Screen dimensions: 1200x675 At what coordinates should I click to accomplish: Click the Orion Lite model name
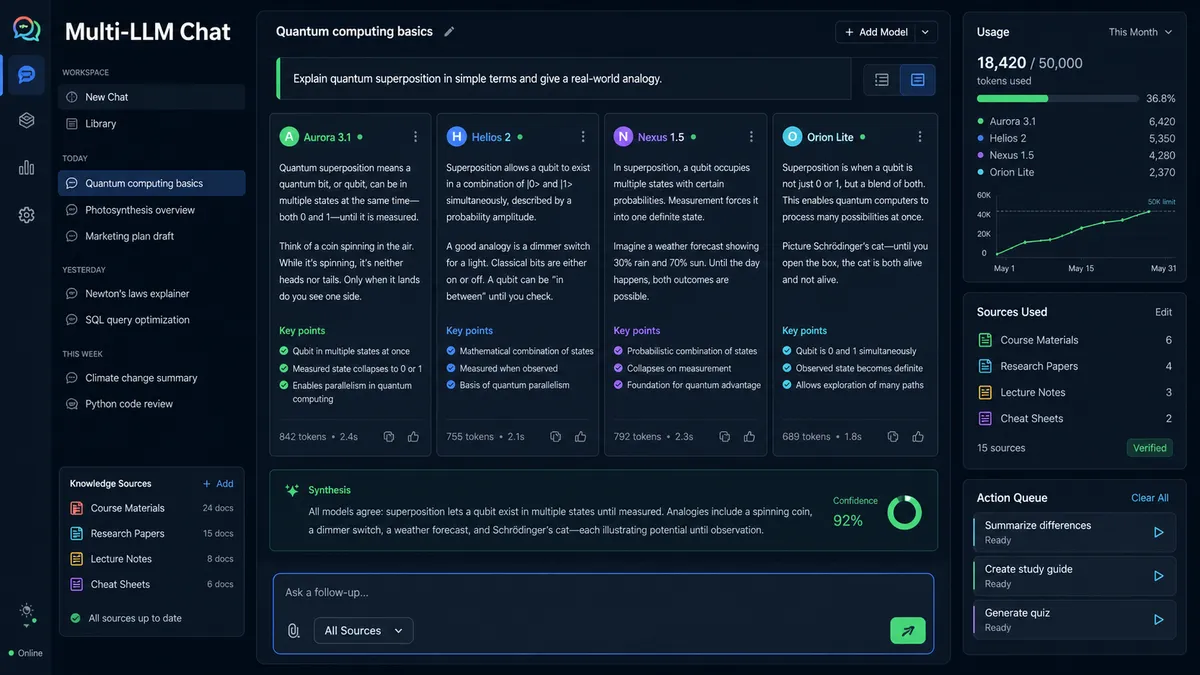[829, 137]
